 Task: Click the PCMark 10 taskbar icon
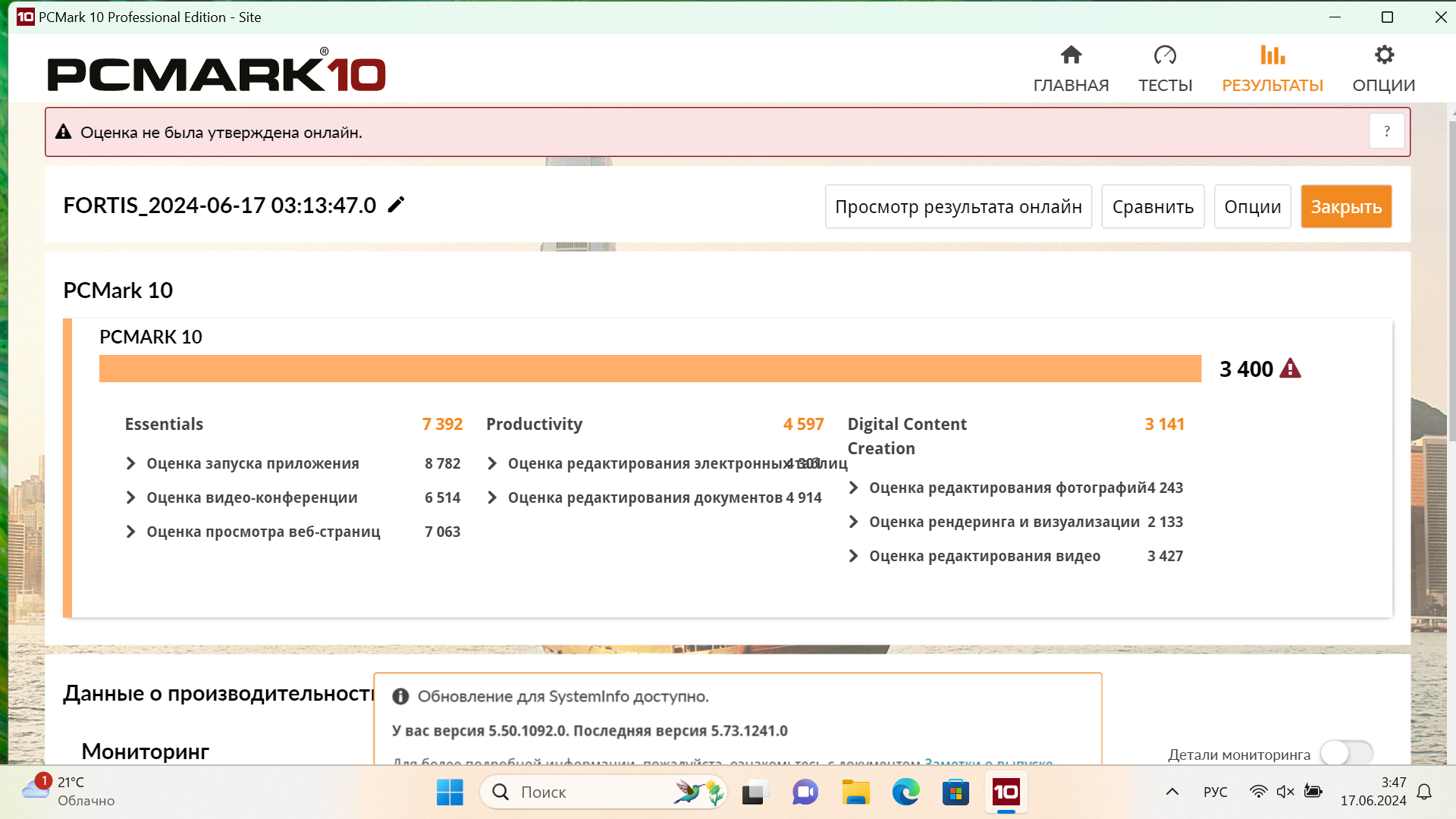click(1006, 792)
